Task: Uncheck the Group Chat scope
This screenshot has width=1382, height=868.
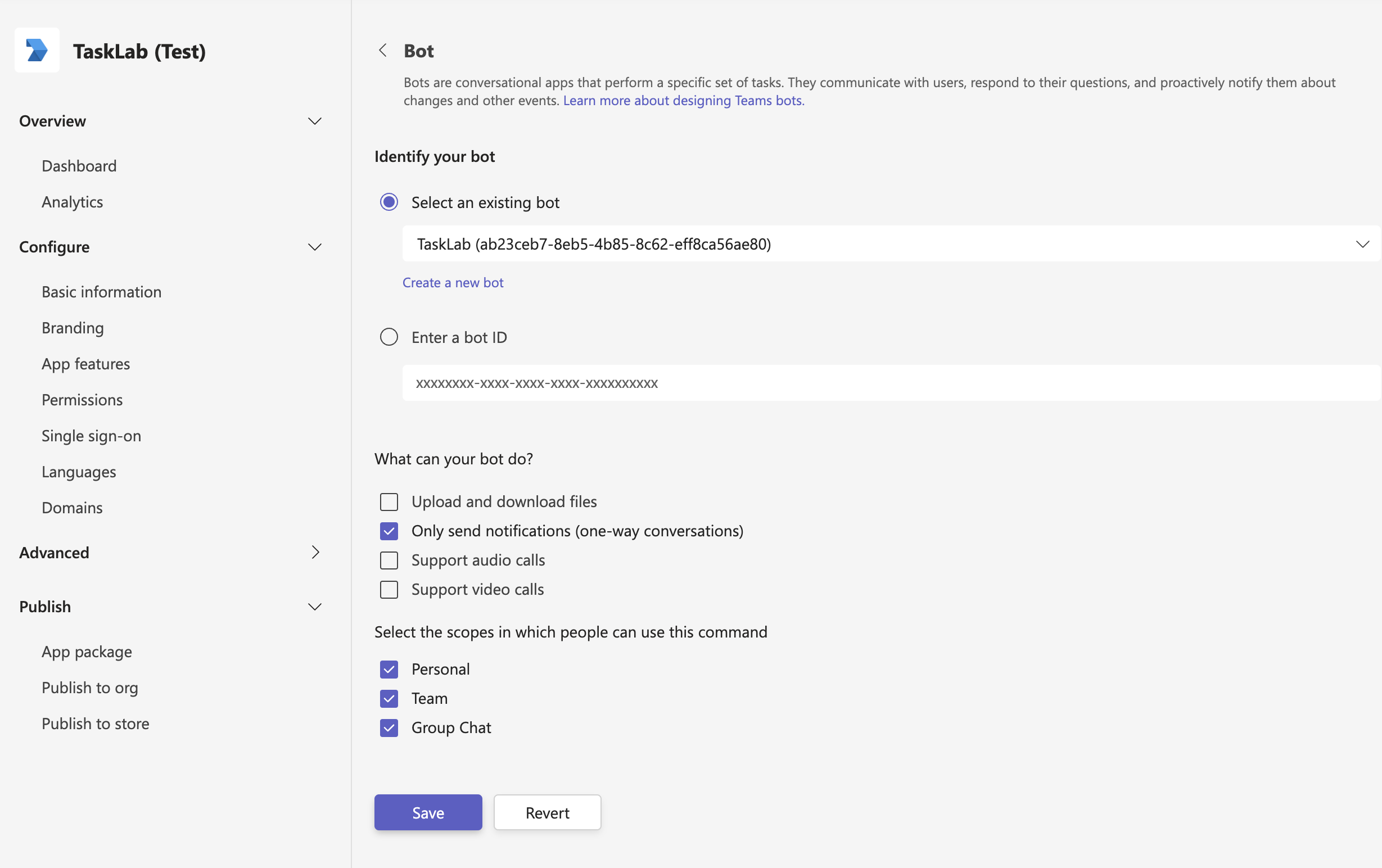Action: pos(389,727)
